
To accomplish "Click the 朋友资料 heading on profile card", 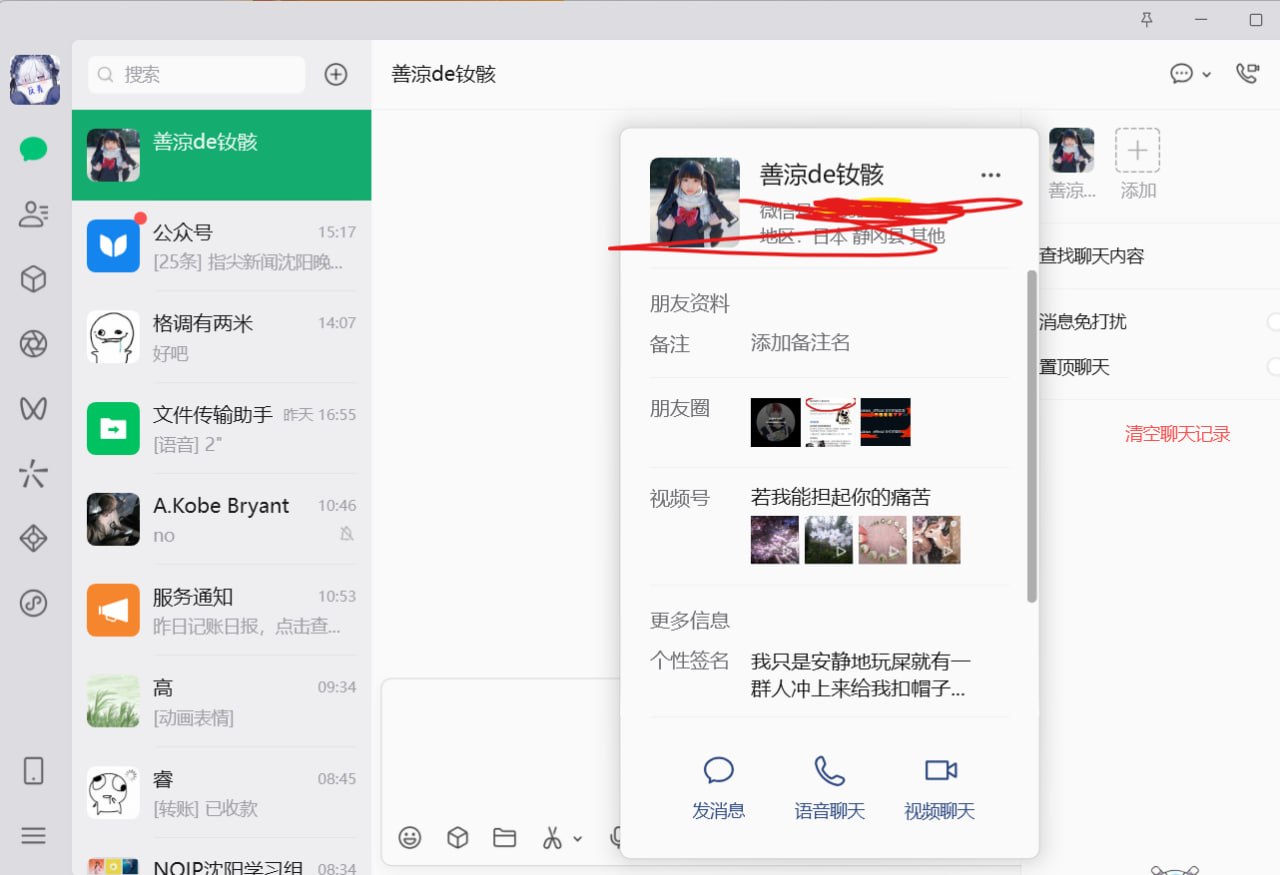I will click(690, 303).
